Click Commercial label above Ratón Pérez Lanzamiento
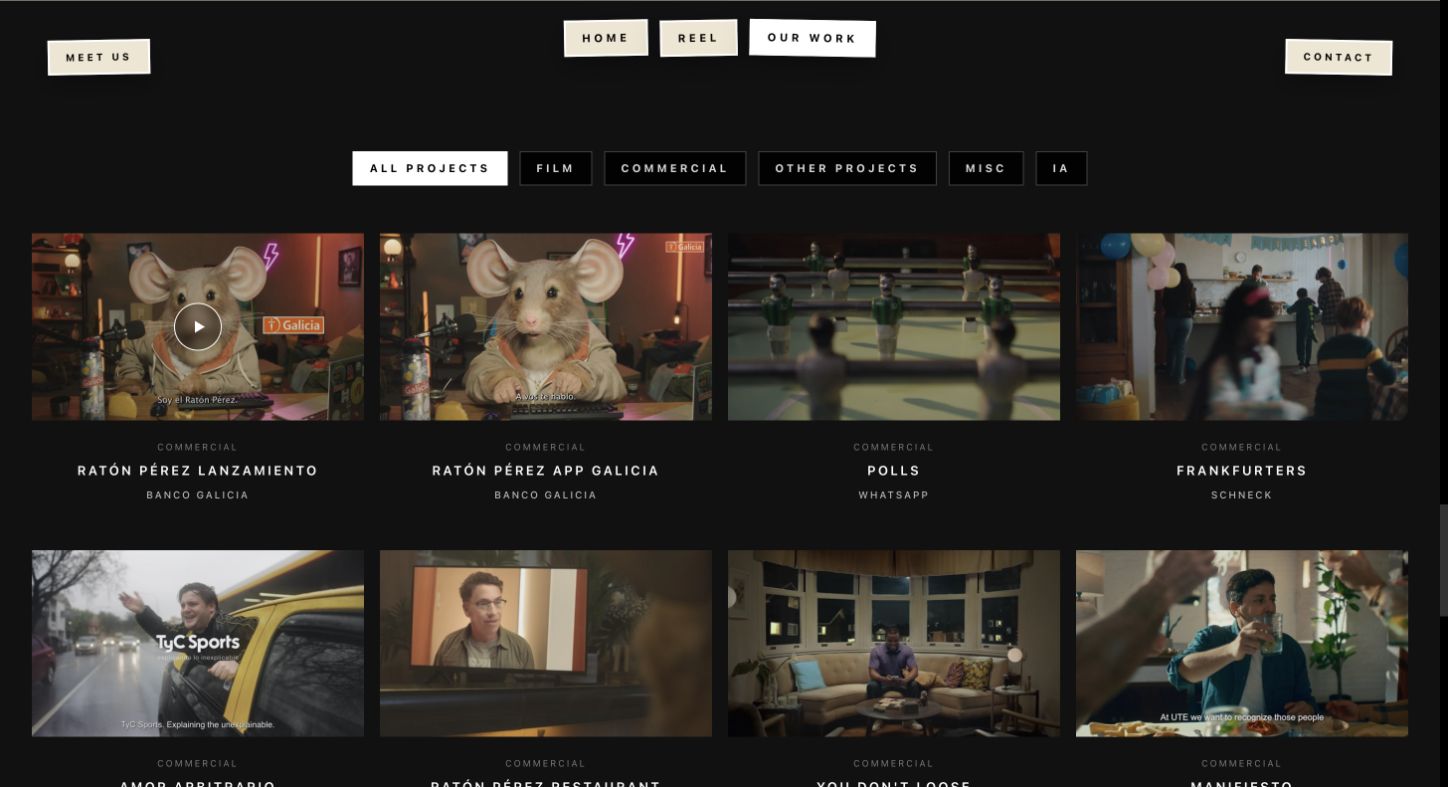Screen dimensions: 1448x787 tap(198, 447)
